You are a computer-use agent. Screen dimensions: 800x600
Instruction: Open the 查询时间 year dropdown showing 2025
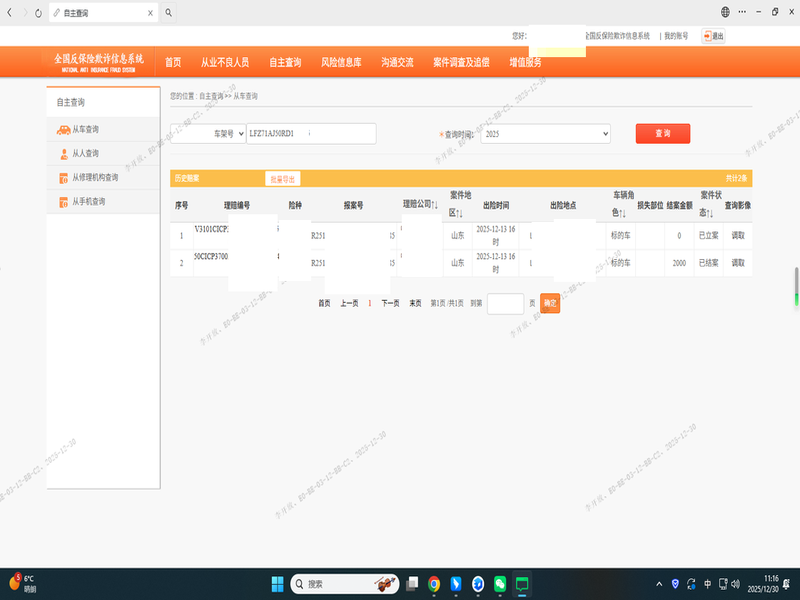coord(545,134)
